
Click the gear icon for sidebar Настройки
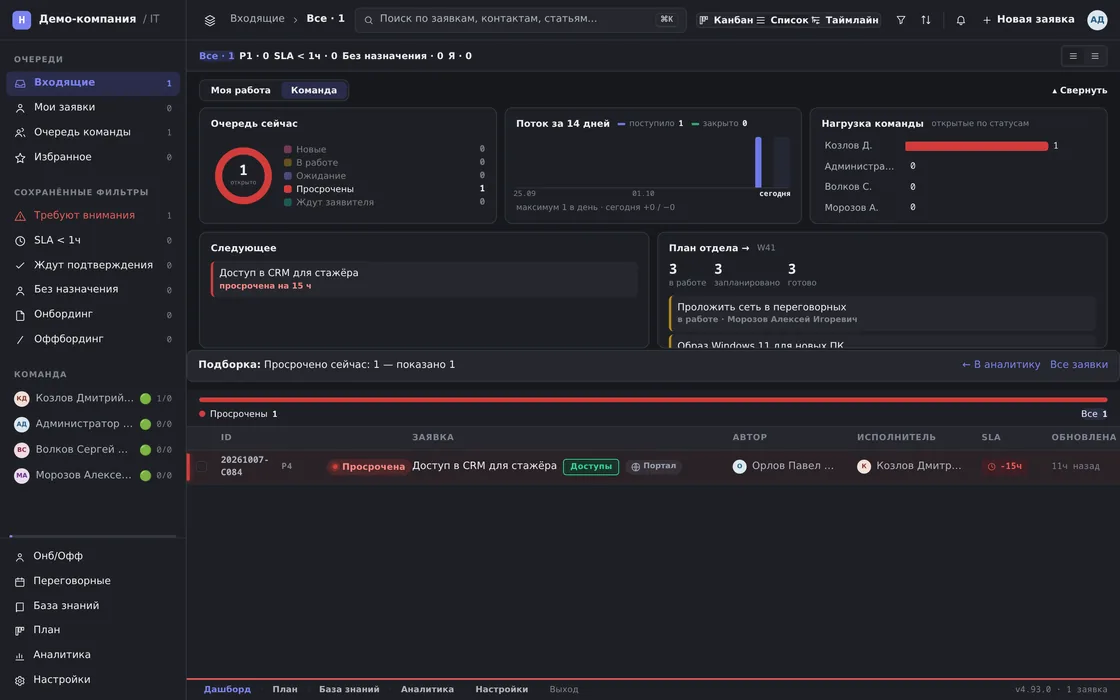[19, 681]
